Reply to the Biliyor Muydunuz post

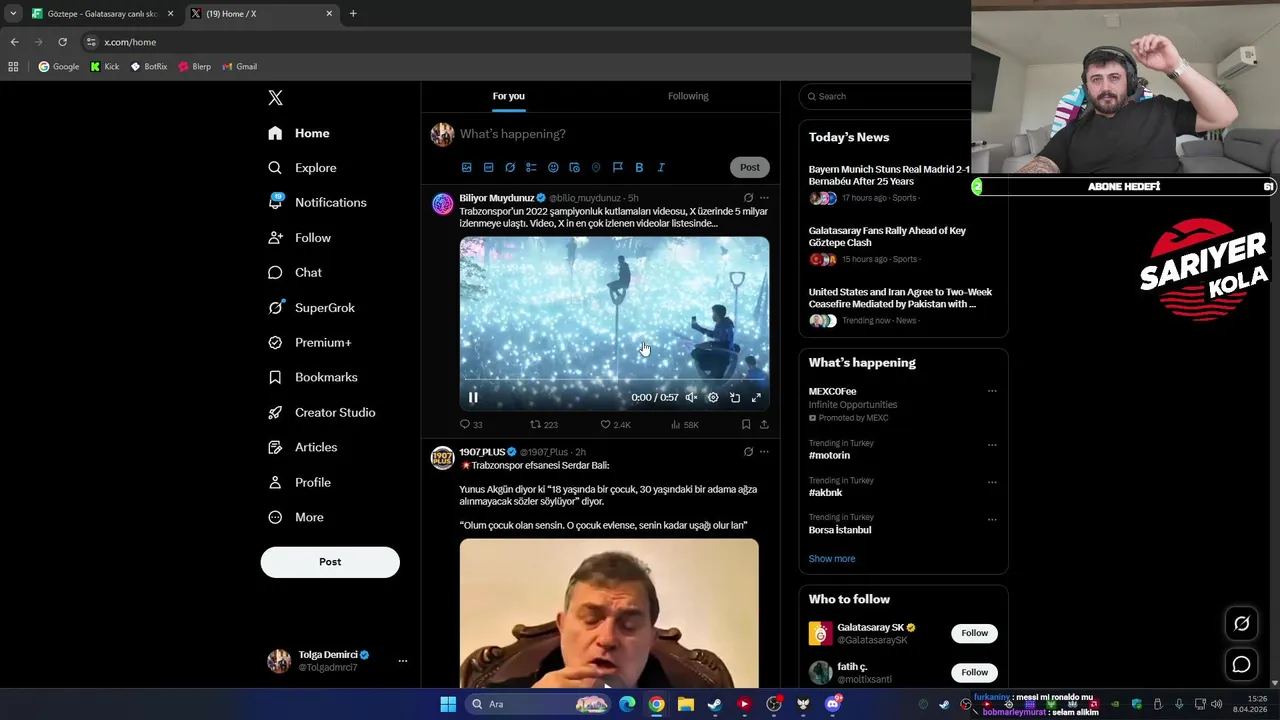[471, 425]
